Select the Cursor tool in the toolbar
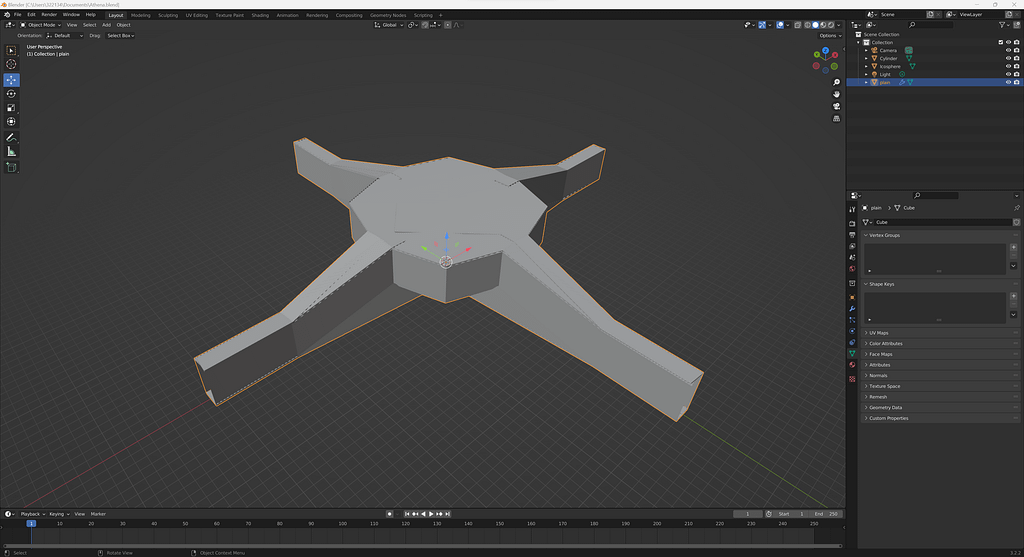 tap(12, 64)
